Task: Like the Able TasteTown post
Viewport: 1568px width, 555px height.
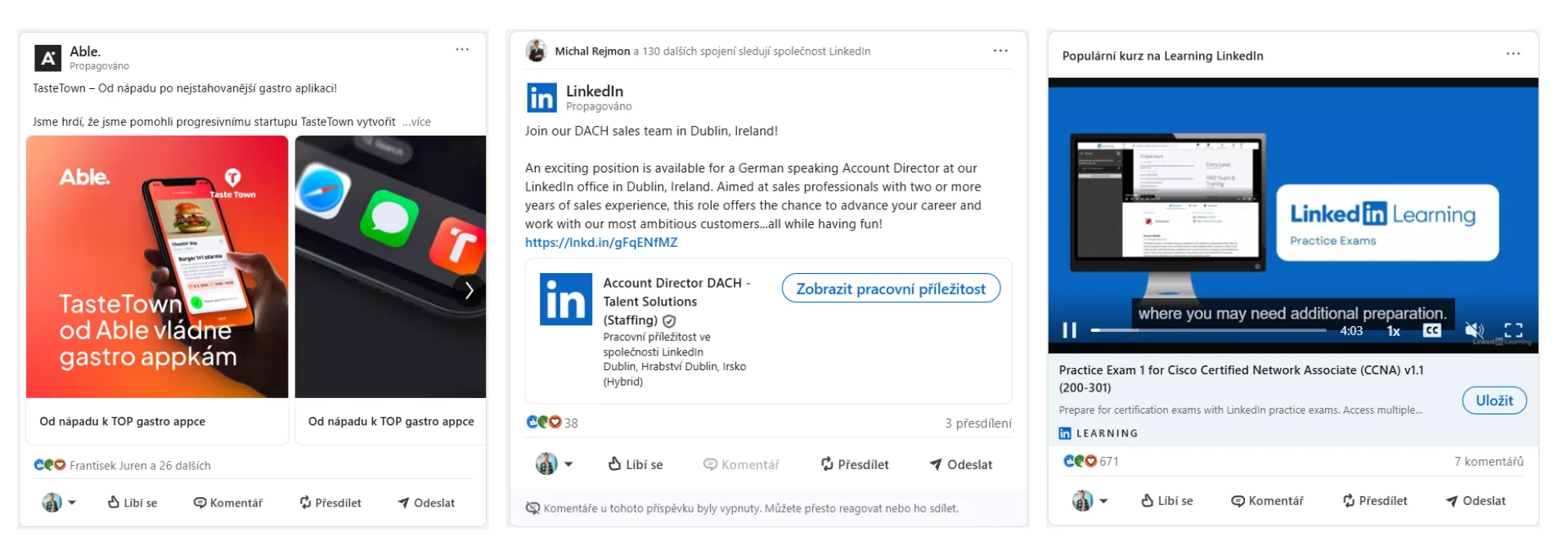Action: click(x=133, y=503)
